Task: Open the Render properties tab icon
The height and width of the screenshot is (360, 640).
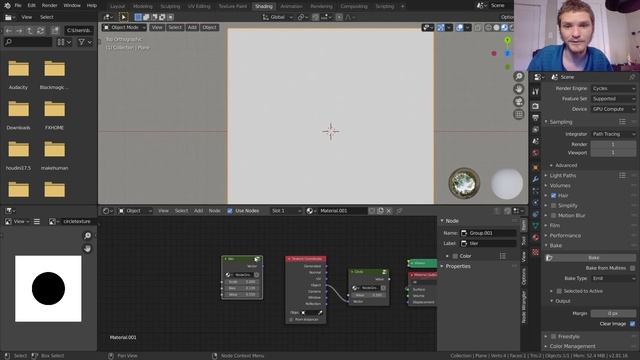Action: point(536,106)
